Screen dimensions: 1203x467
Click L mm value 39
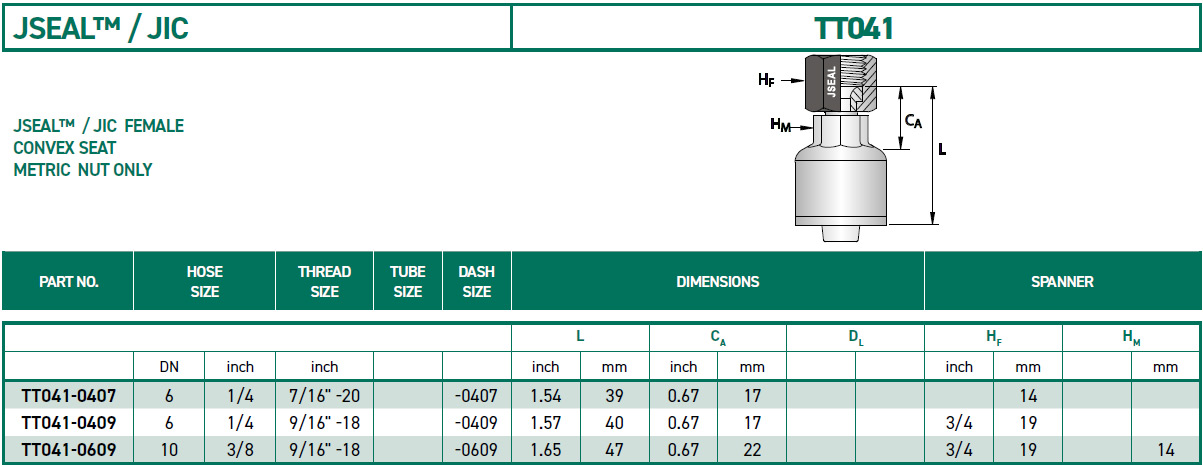(615, 396)
